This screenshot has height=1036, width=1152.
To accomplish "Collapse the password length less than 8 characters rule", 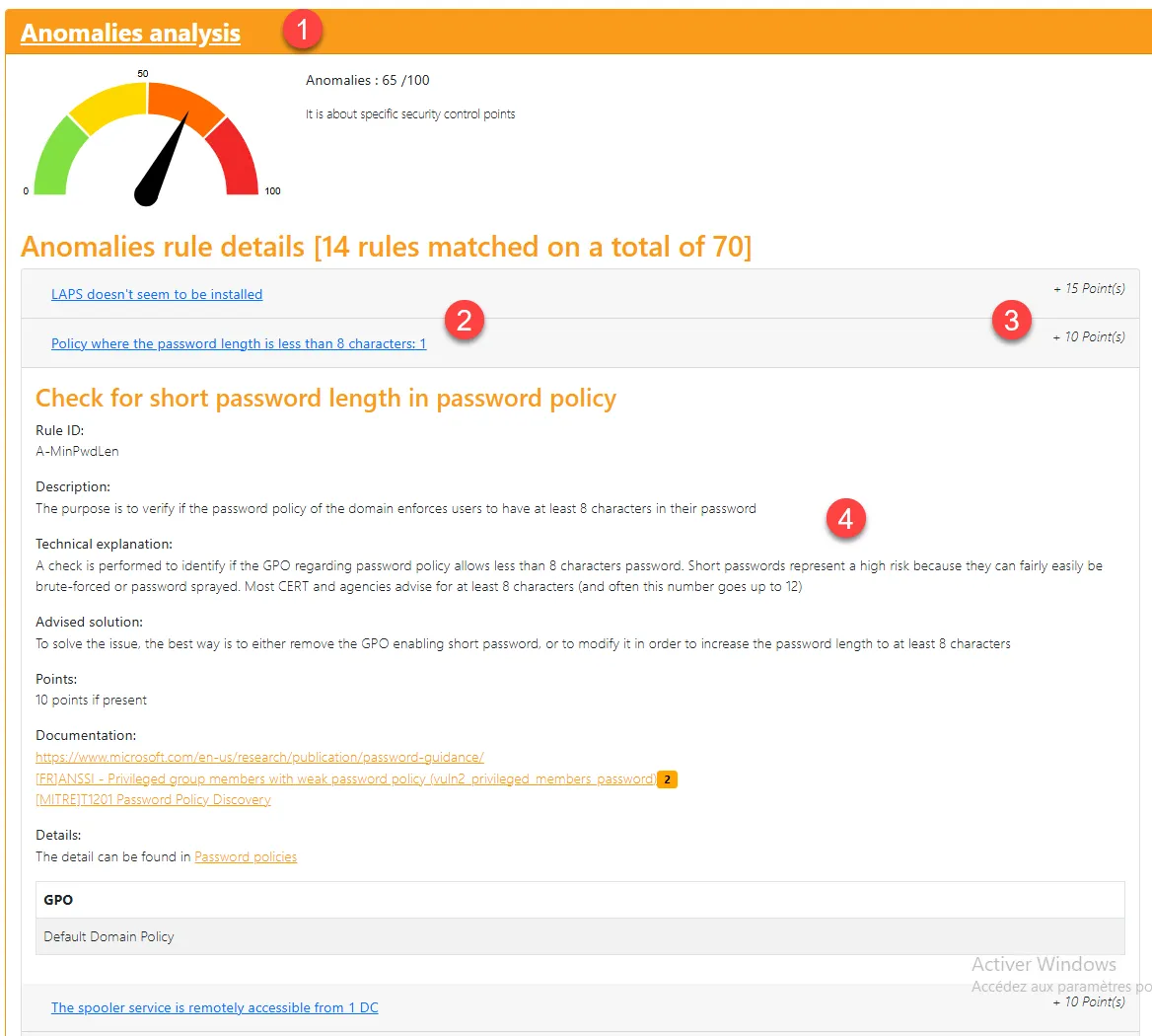I will pyautogui.click(x=239, y=343).
